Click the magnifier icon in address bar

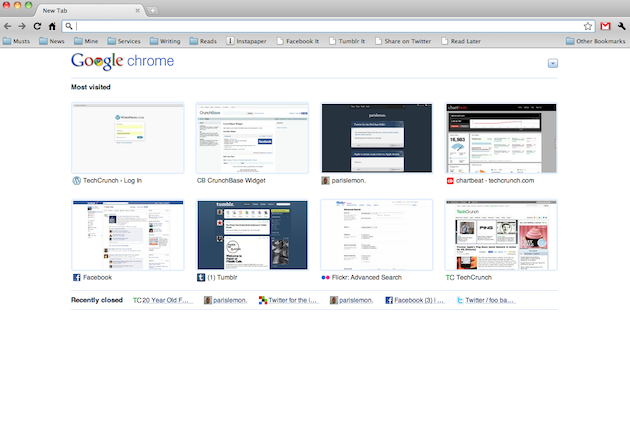(x=69, y=26)
